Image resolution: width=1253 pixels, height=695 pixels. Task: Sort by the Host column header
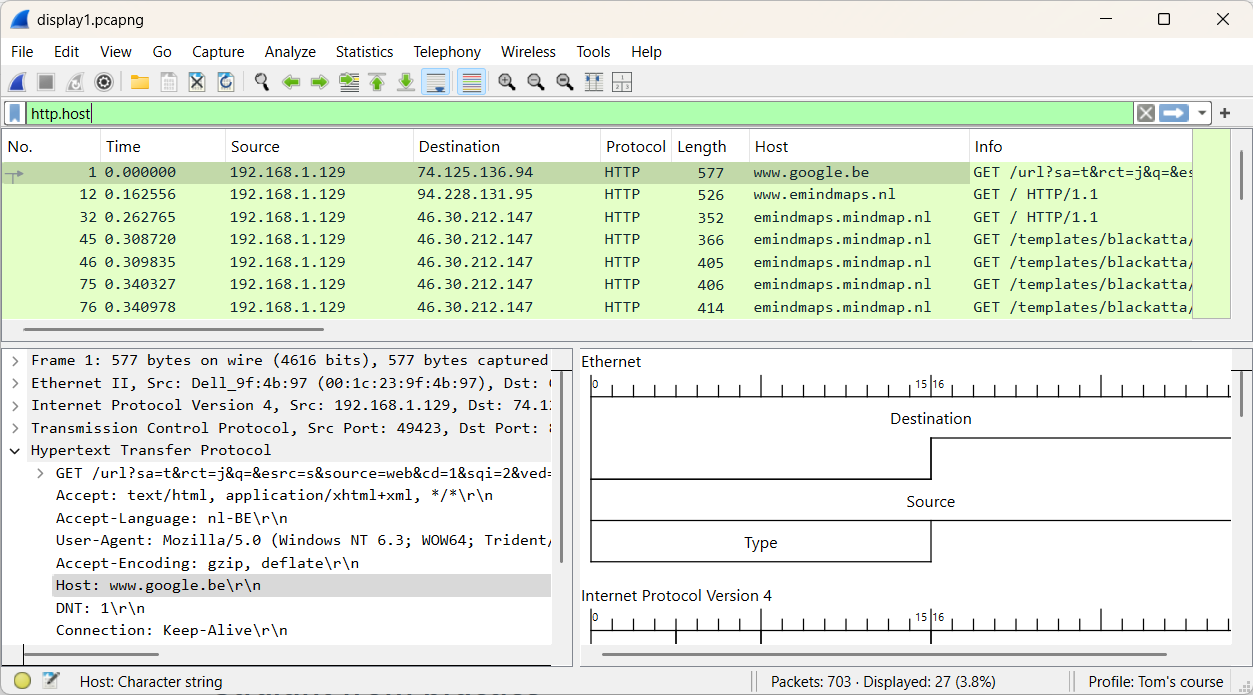click(x=859, y=146)
